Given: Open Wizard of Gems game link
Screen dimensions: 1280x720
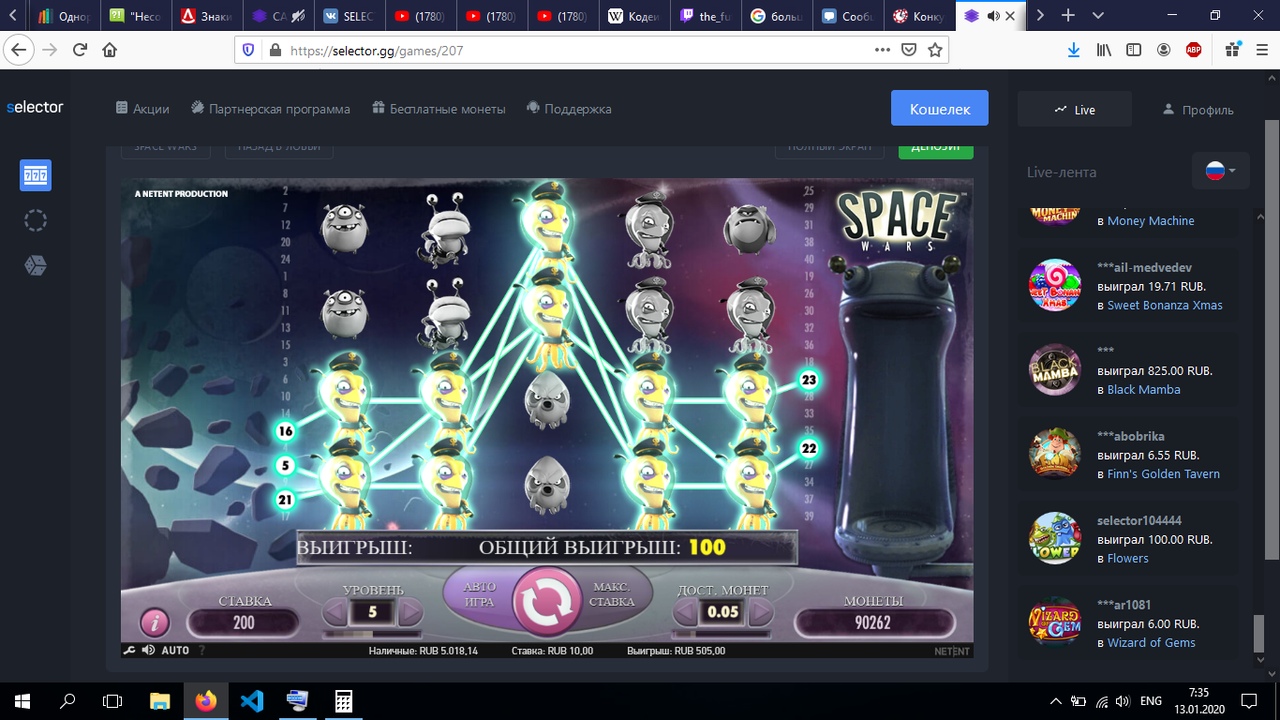Looking at the screenshot, I should tap(1151, 643).
